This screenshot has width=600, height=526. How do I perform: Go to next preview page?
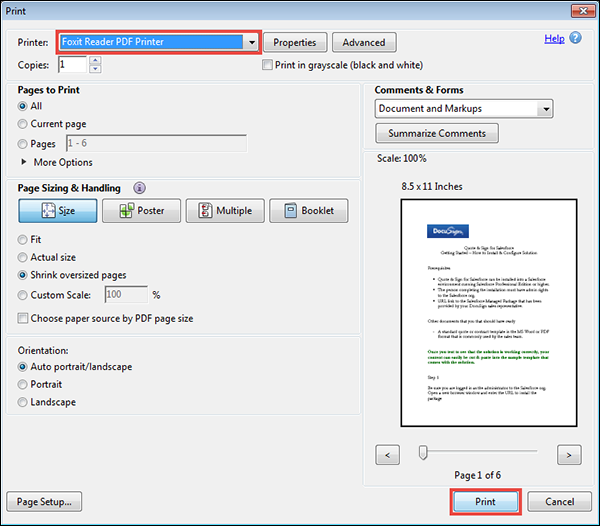[x=569, y=455]
